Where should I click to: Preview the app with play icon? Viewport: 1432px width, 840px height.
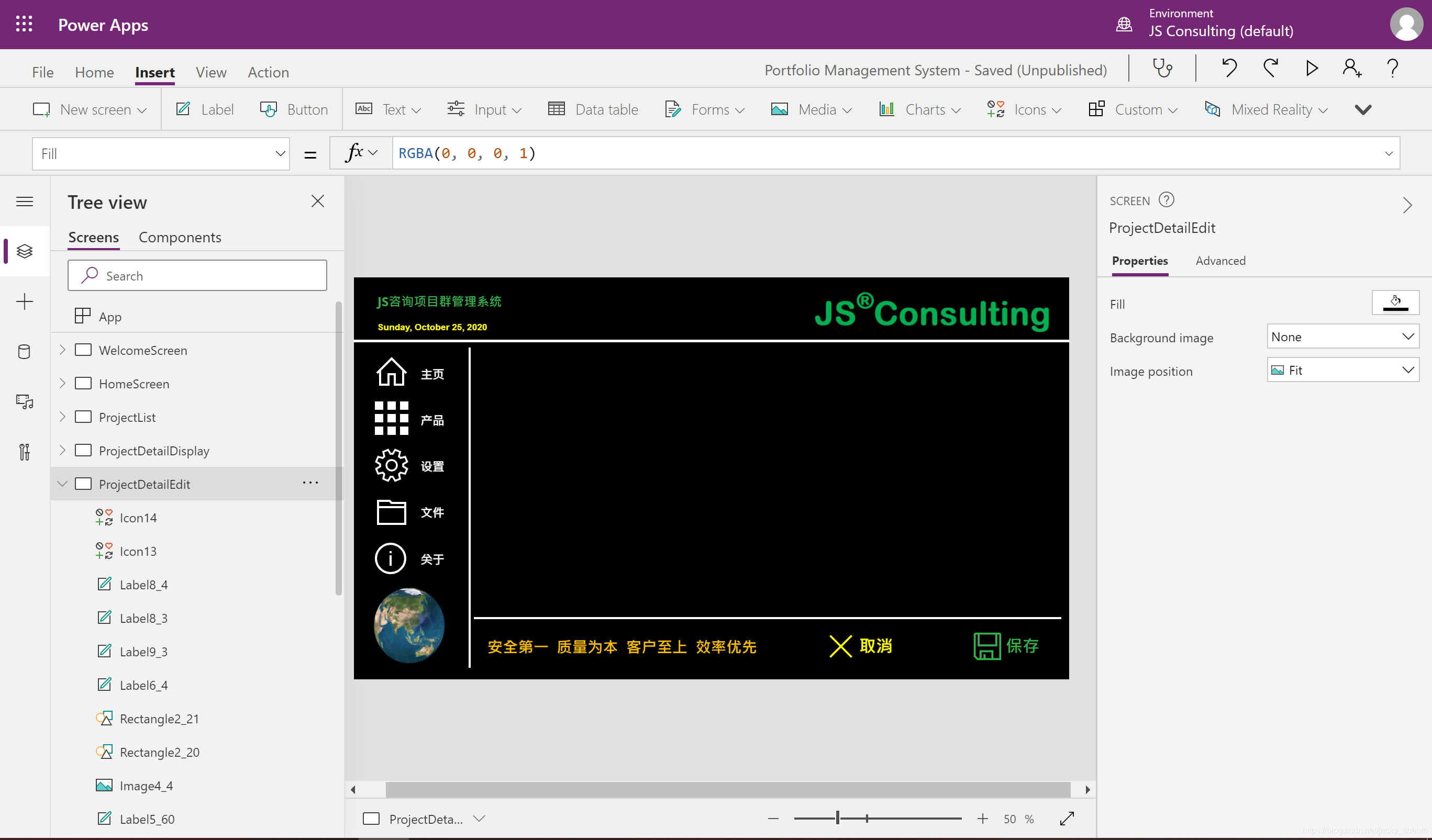coord(1312,69)
